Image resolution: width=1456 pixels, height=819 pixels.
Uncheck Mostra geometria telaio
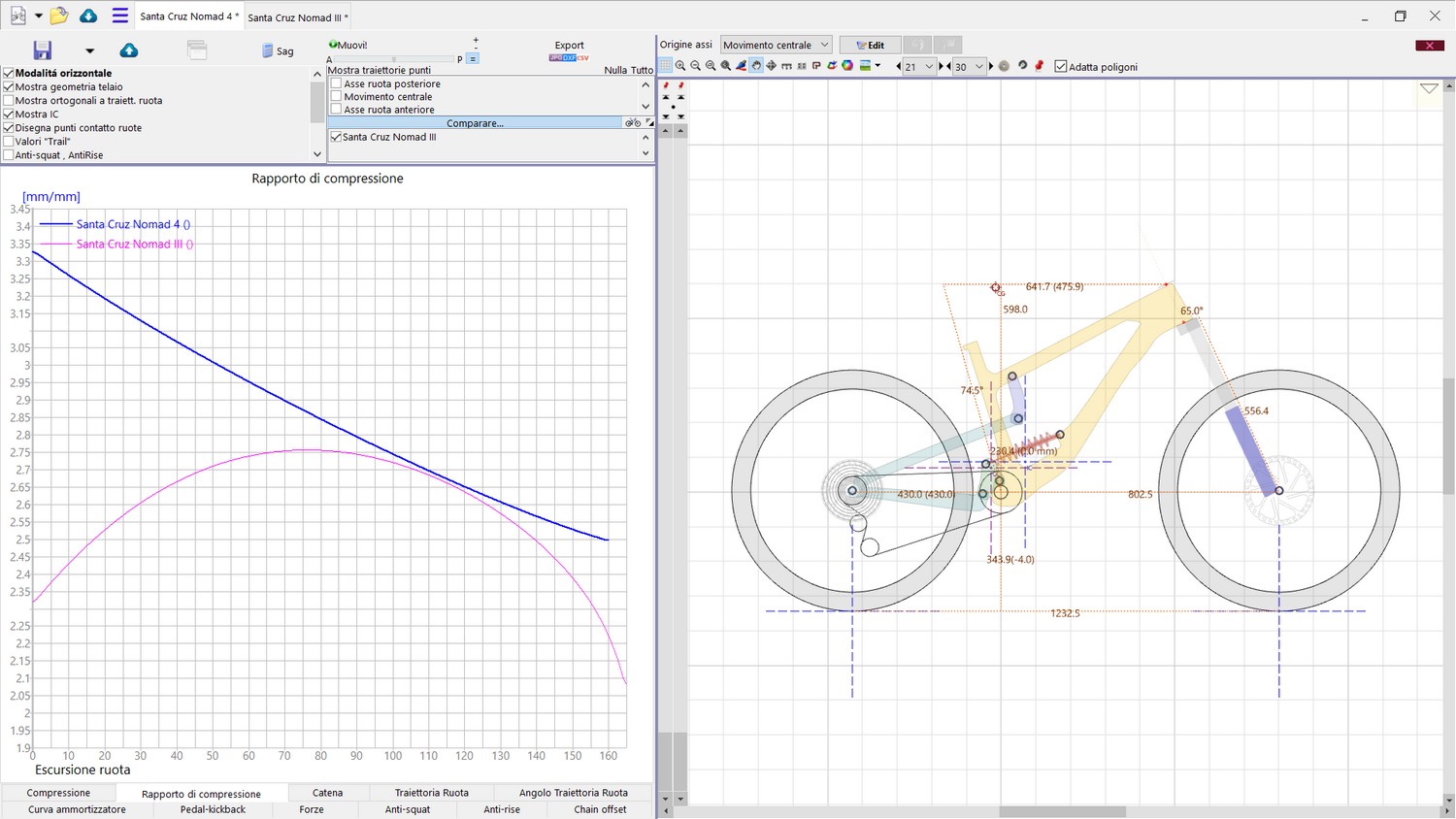9,86
